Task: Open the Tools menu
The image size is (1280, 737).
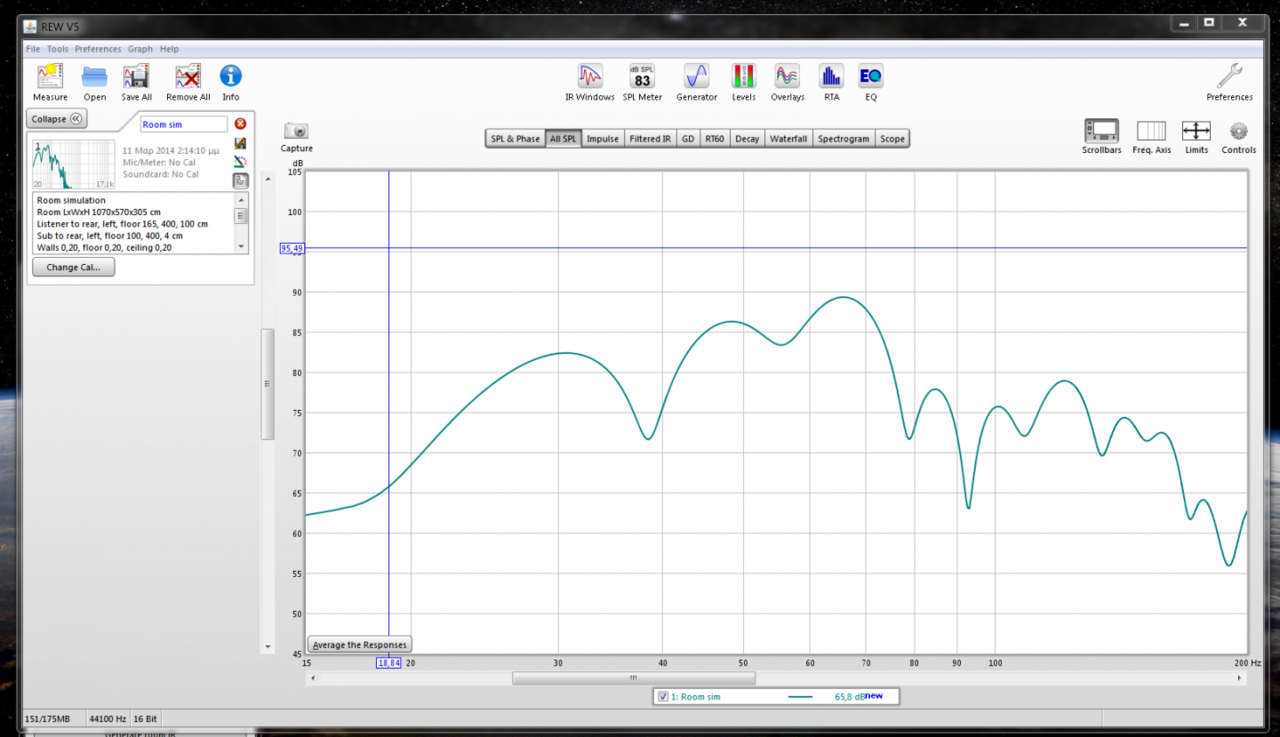Action: pos(58,49)
